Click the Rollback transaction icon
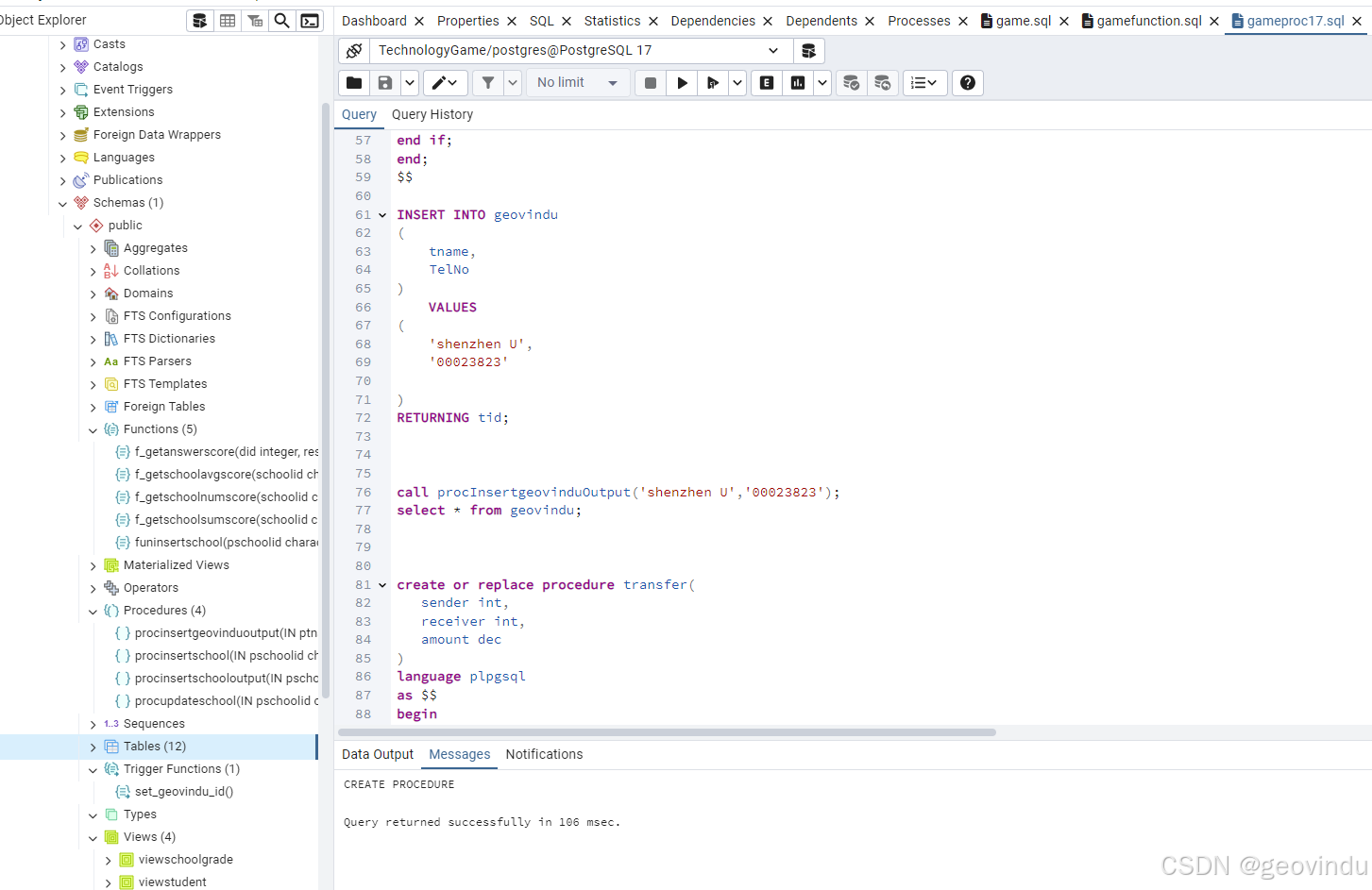The height and width of the screenshot is (890, 1372). click(882, 83)
